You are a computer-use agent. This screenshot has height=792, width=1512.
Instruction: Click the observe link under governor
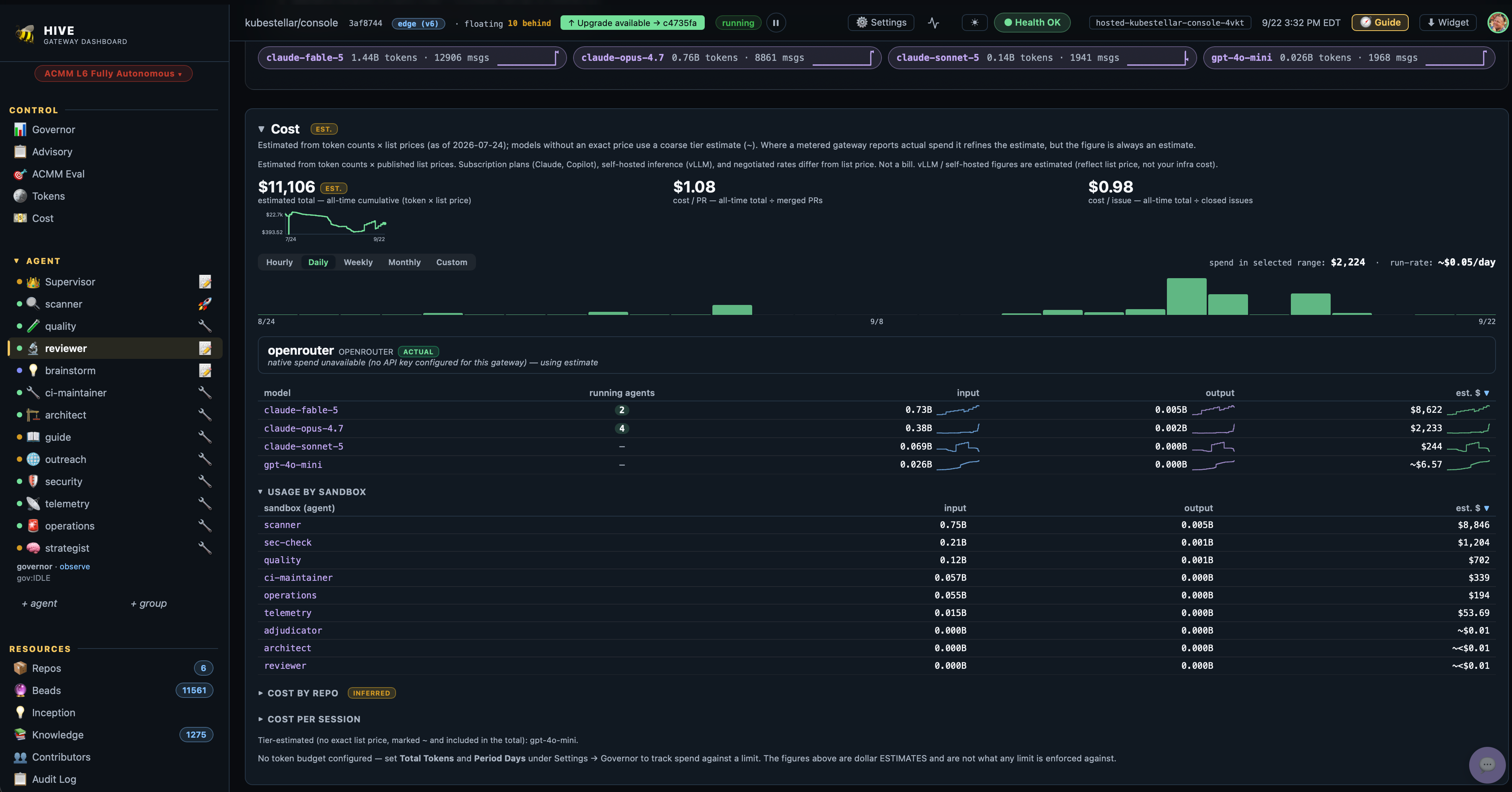point(75,567)
